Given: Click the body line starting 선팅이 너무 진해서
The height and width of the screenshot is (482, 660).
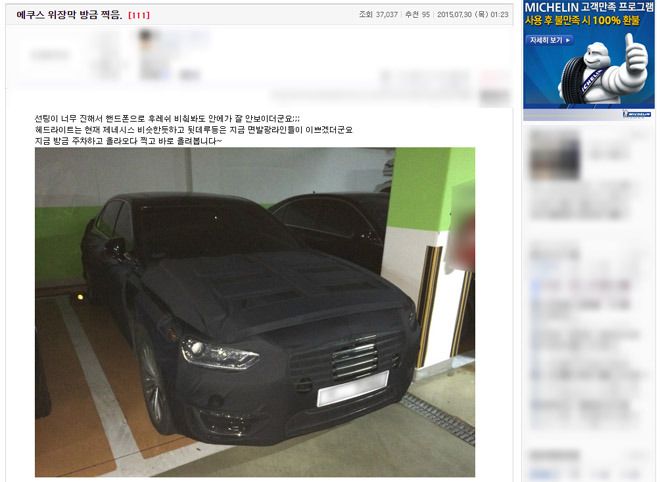Looking at the screenshot, I should pos(167,119).
